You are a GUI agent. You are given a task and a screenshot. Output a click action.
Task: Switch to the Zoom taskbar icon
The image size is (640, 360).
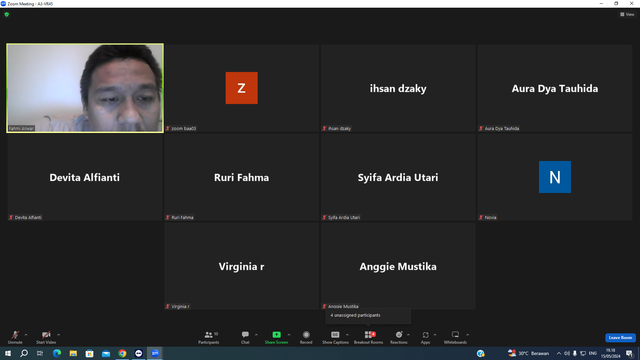[x=155, y=353]
